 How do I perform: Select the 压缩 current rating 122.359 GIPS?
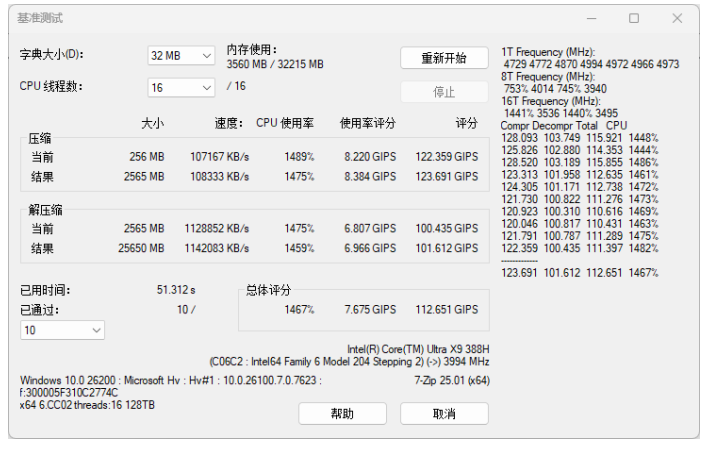(446, 157)
